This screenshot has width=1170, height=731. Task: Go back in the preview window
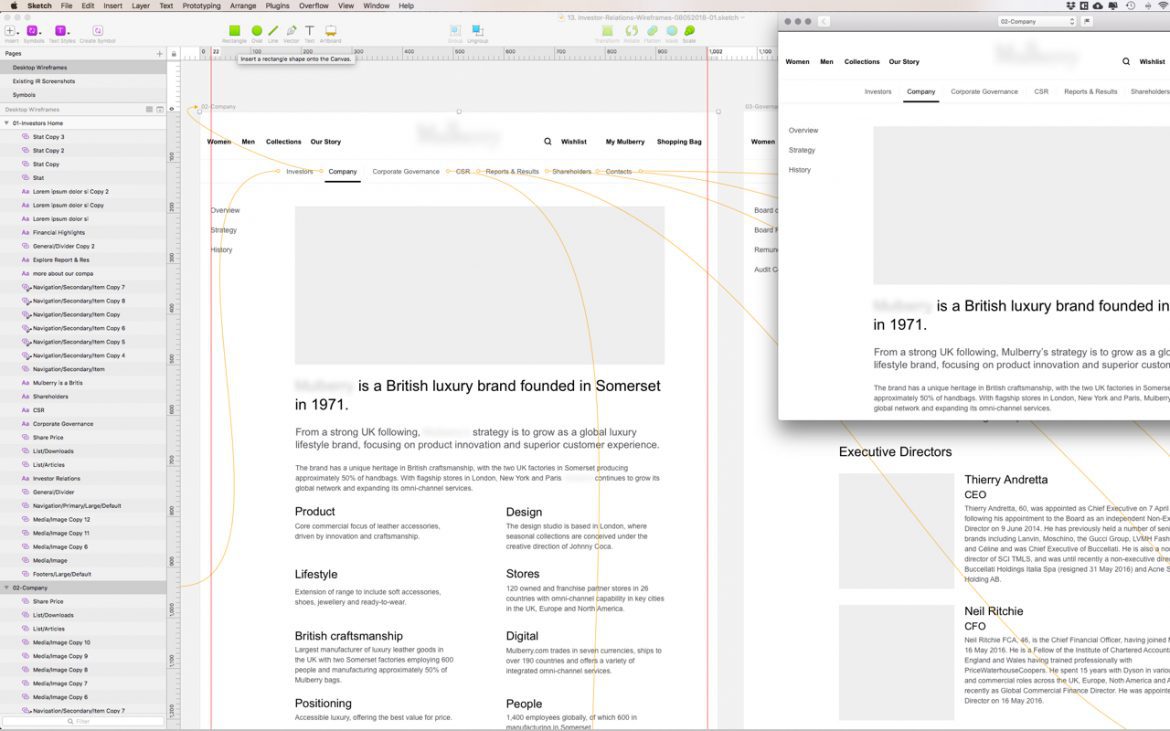824,21
